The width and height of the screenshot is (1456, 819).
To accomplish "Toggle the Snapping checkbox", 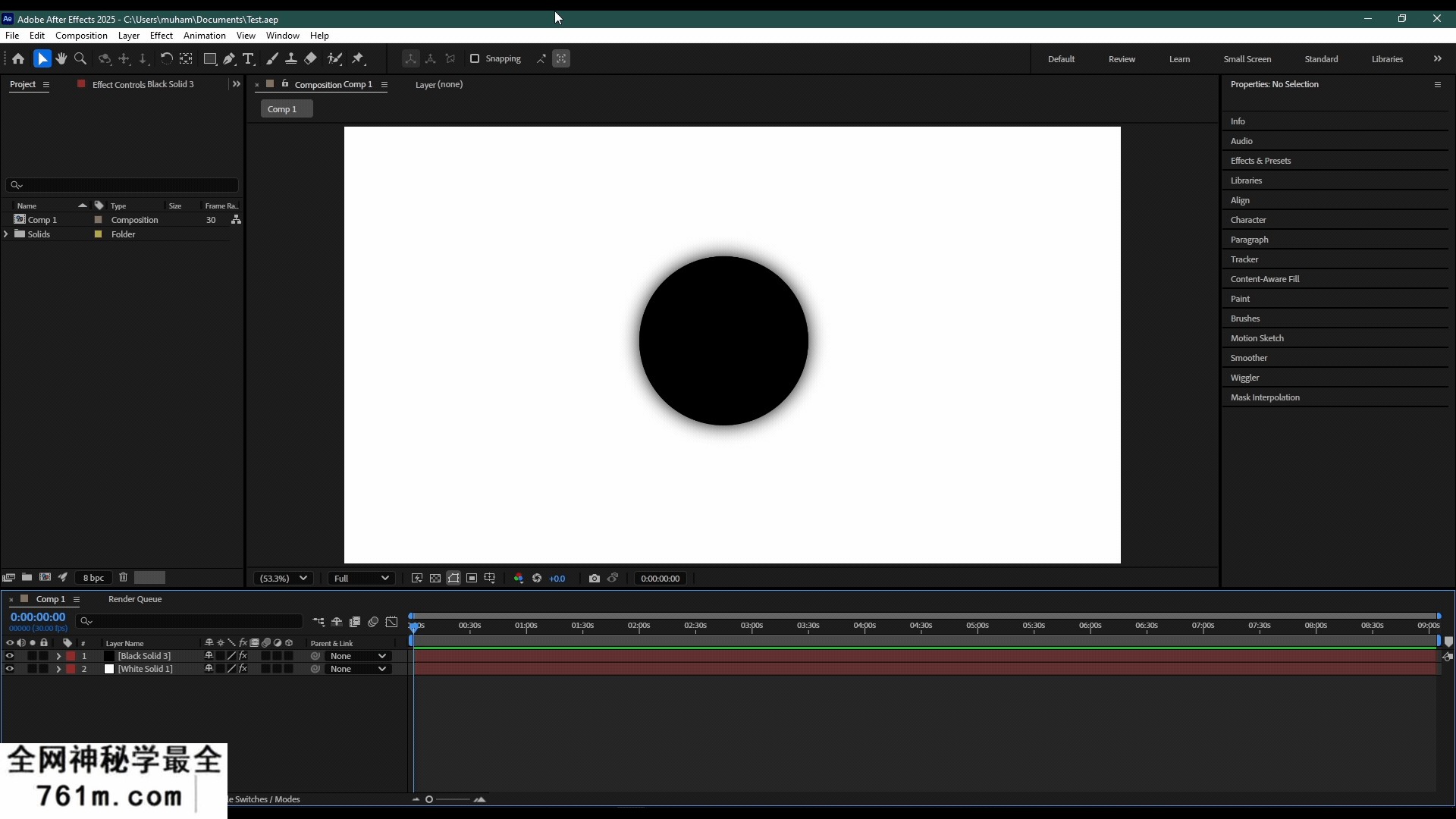I will click(475, 58).
